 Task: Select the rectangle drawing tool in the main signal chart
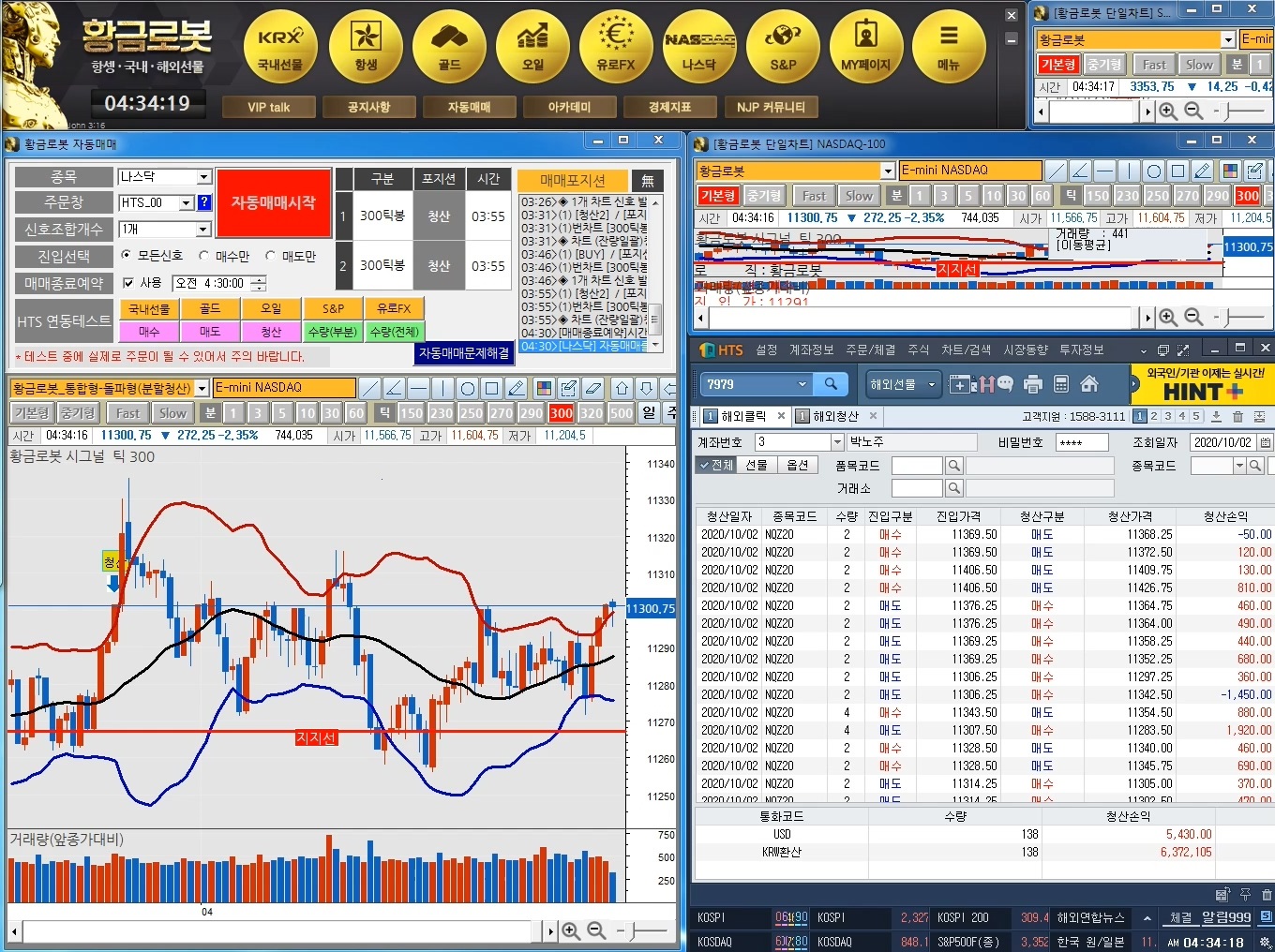pyautogui.click(x=491, y=388)
